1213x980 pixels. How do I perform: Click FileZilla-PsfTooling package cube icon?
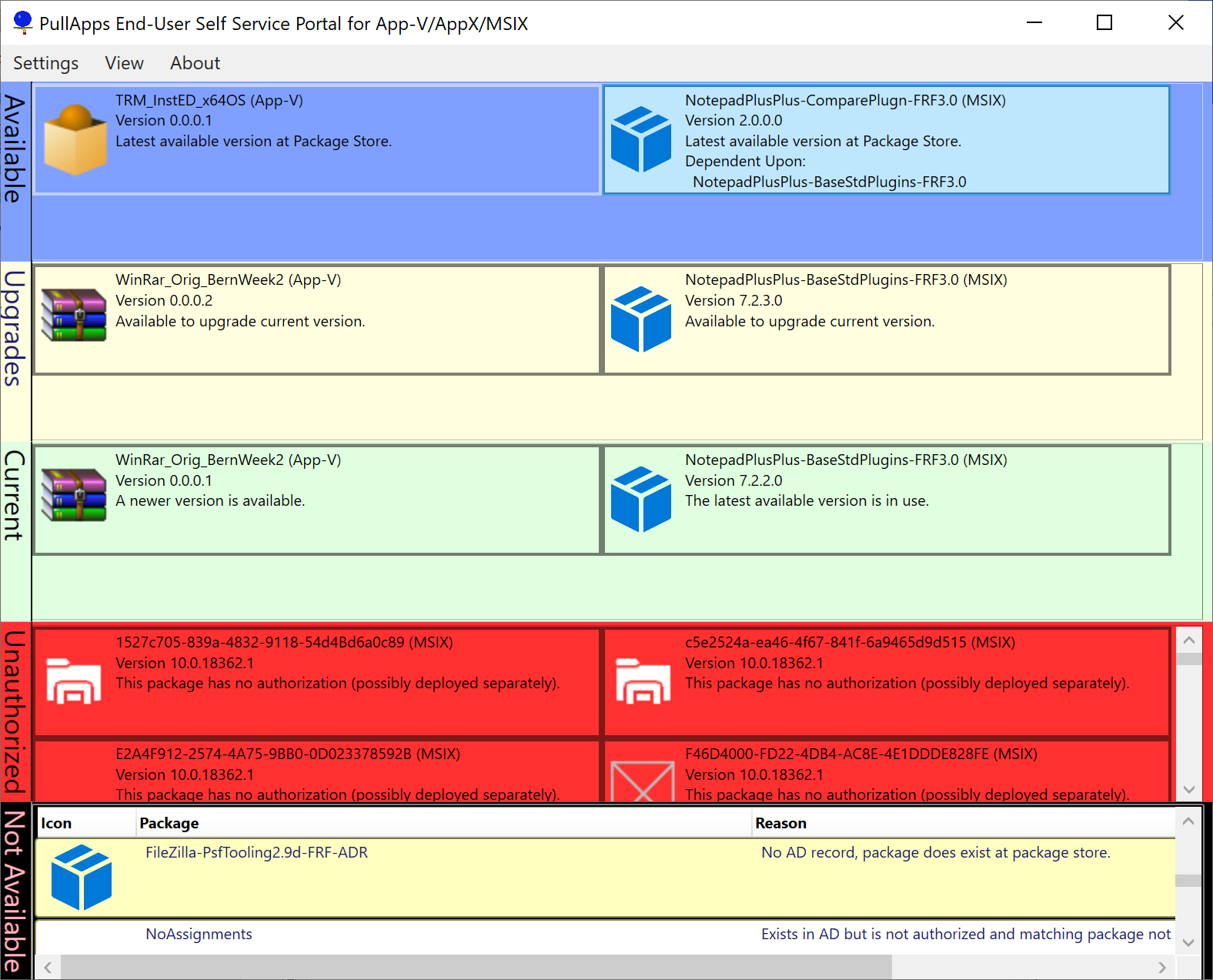[x=82, y=878]
